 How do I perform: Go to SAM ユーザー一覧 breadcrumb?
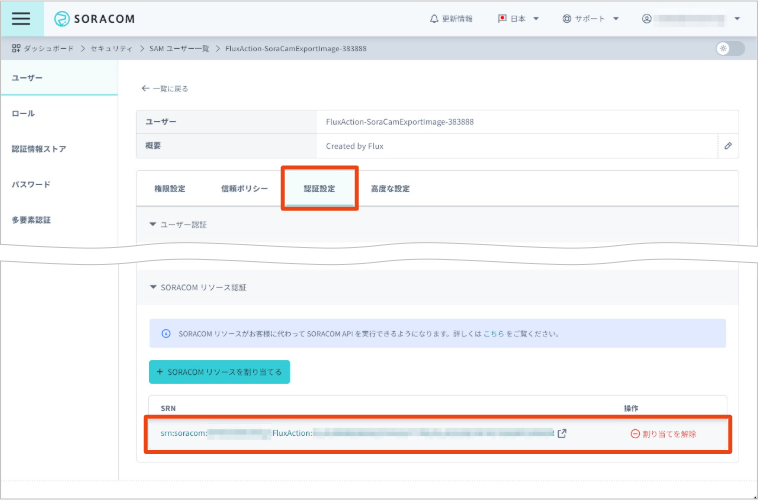[179, 48]
